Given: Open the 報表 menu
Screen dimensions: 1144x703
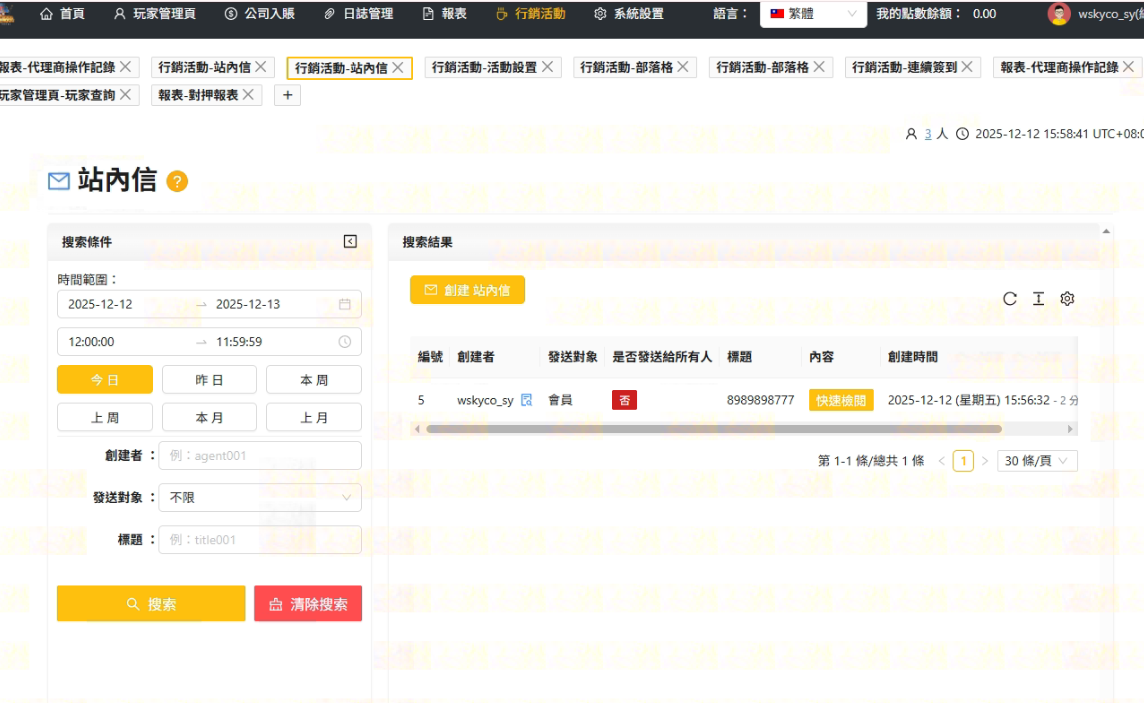Looking at the screenshot, I should (444, 14).
